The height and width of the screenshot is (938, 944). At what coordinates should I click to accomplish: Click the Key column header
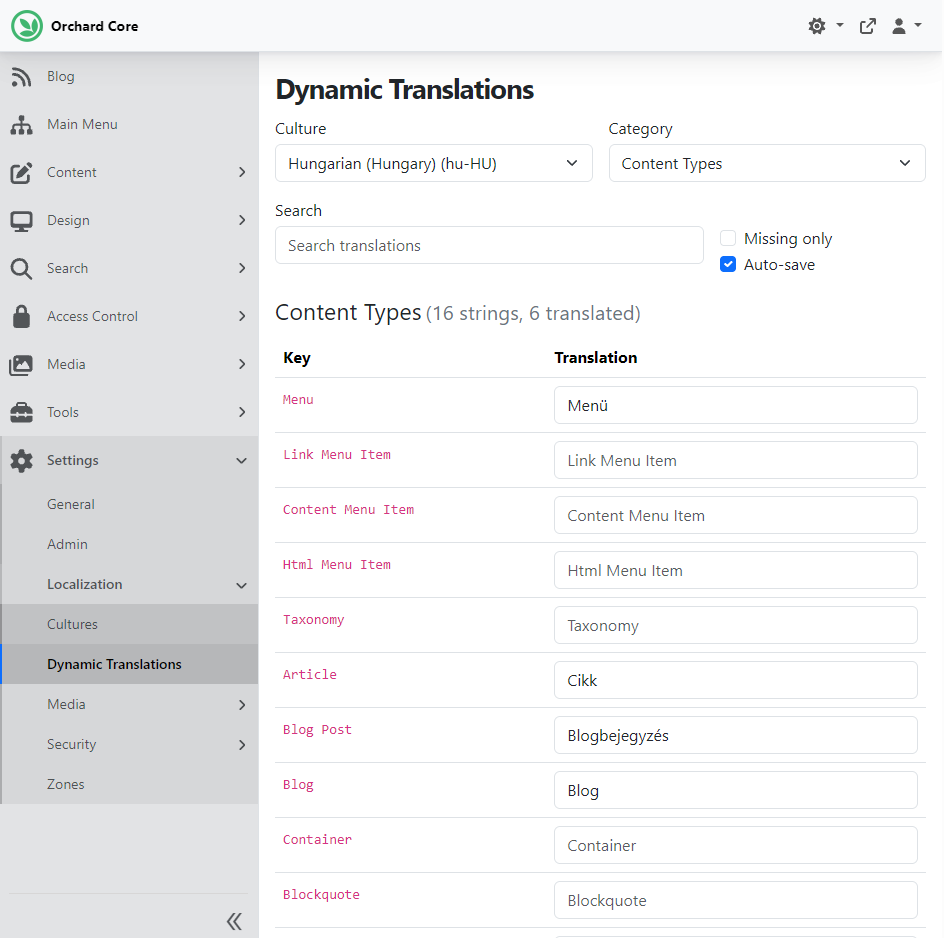[297, 358]
